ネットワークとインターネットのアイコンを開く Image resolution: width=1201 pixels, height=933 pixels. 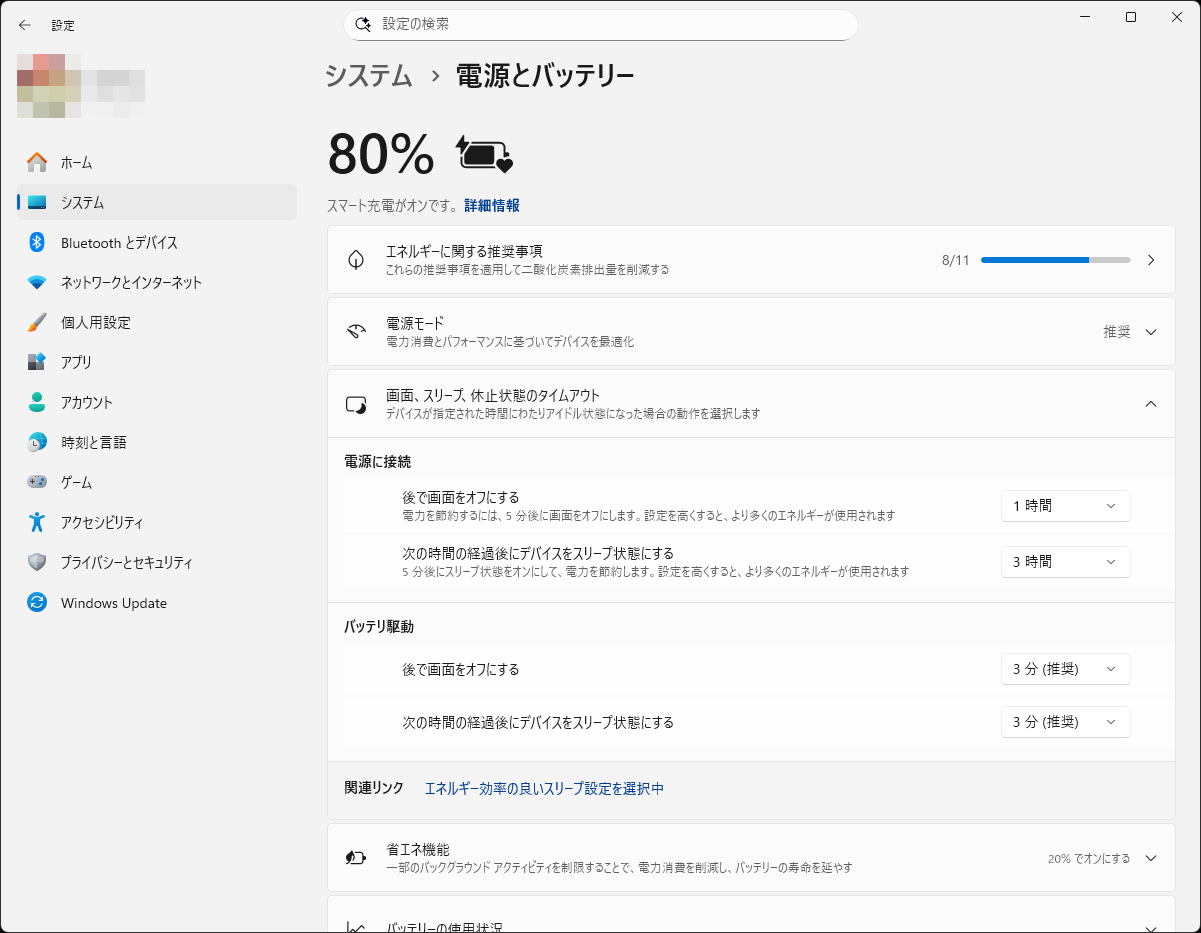click(34, 282)
